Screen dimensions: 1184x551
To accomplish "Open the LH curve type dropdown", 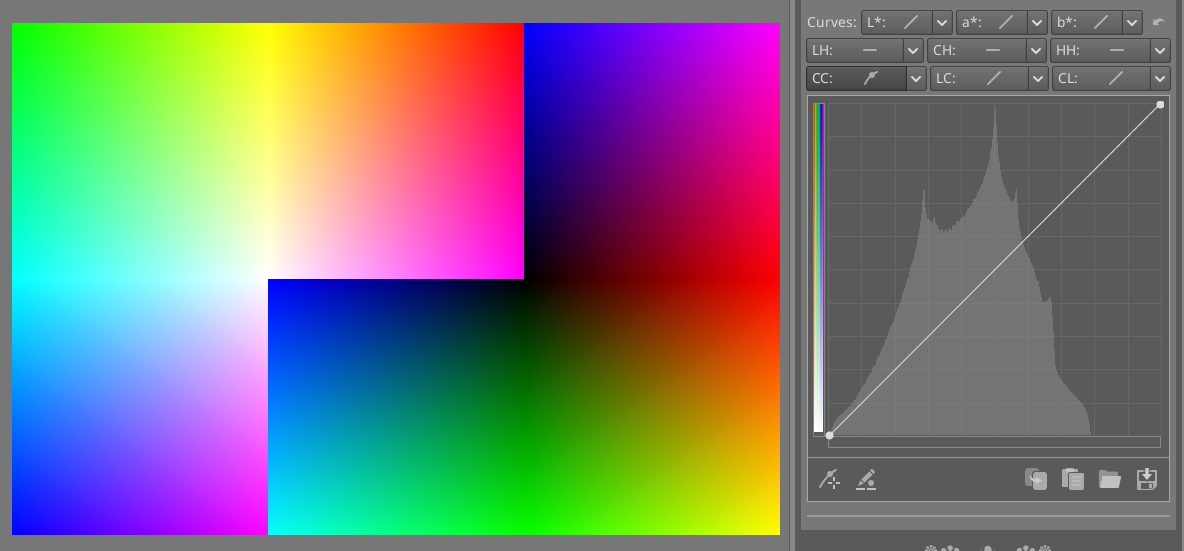I will tap(914, 51).
